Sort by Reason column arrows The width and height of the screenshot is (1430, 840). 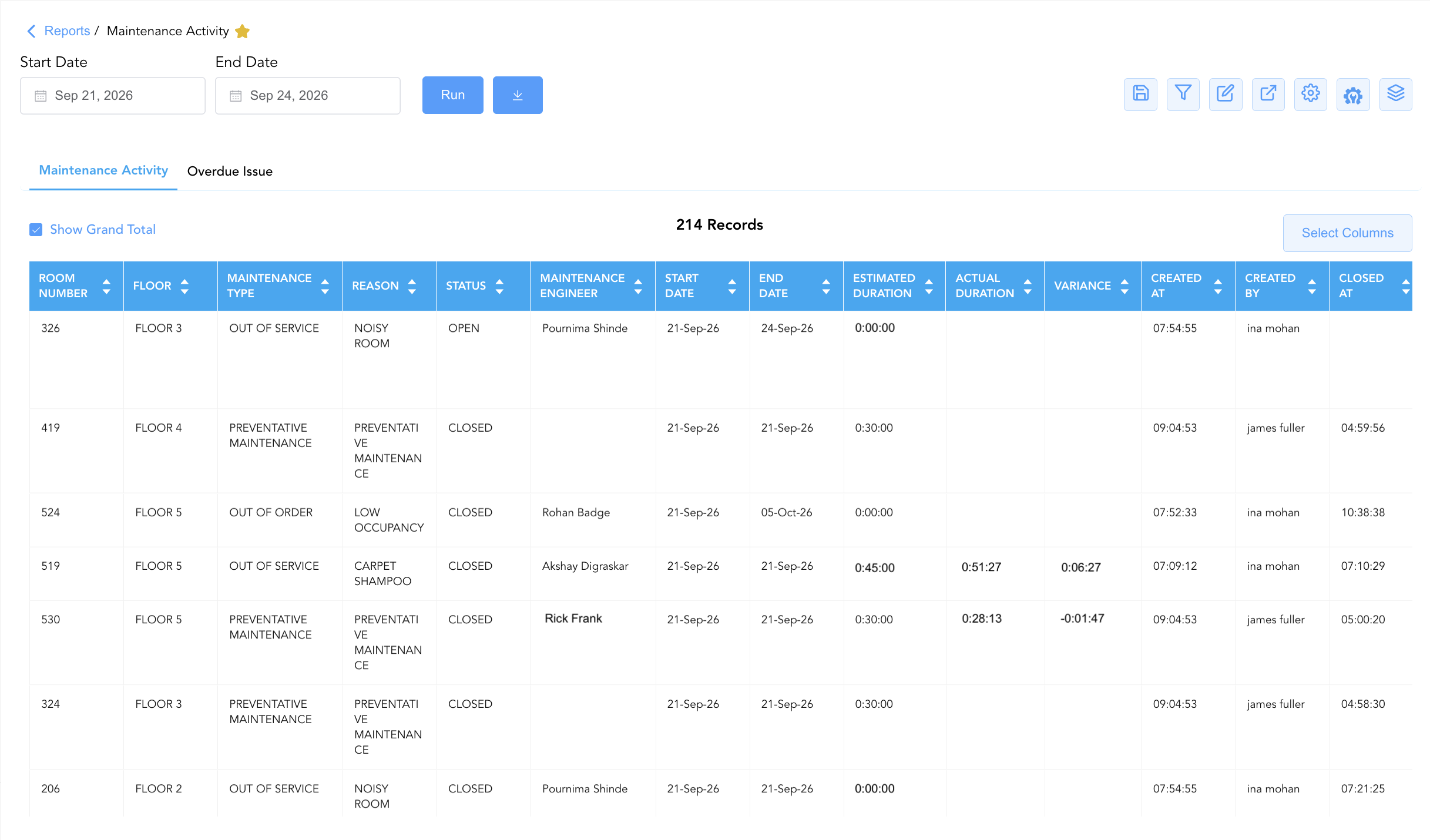[x=412, y=286]
